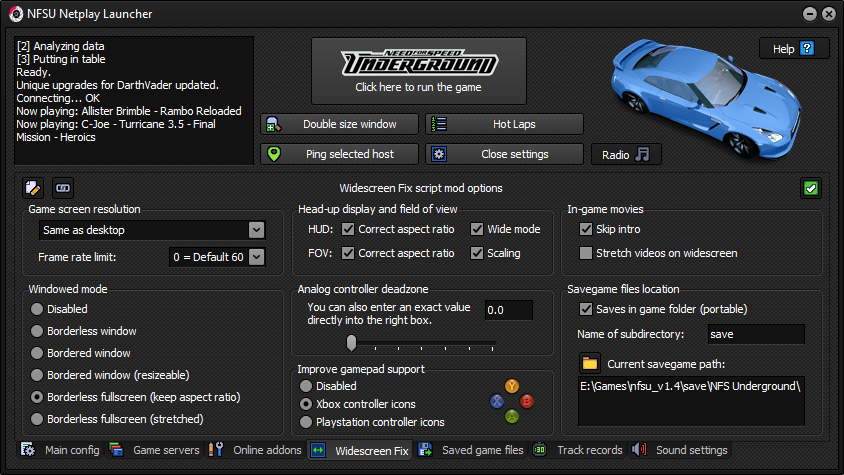Click the Close settings gear icon
This screenshot has width=844, height=475.
[x=439, y=155]
